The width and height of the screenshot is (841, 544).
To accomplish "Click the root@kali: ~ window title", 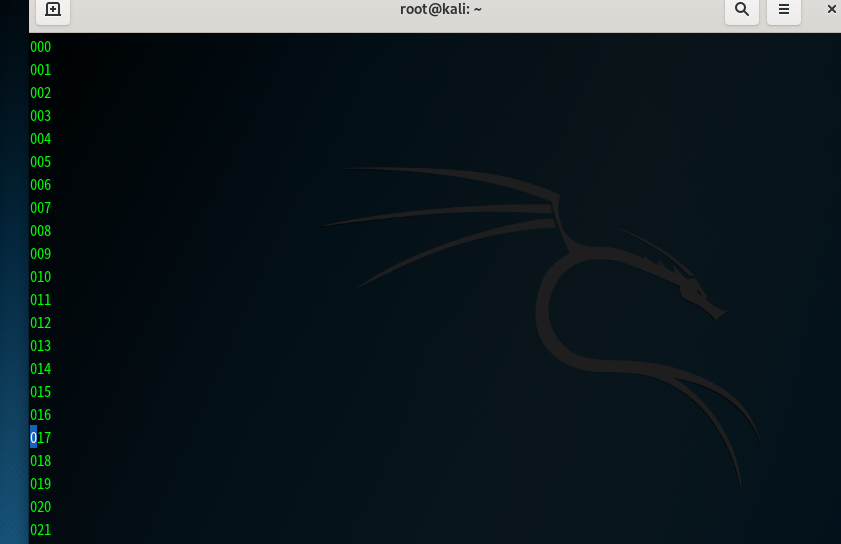I will tap(441, 9).
